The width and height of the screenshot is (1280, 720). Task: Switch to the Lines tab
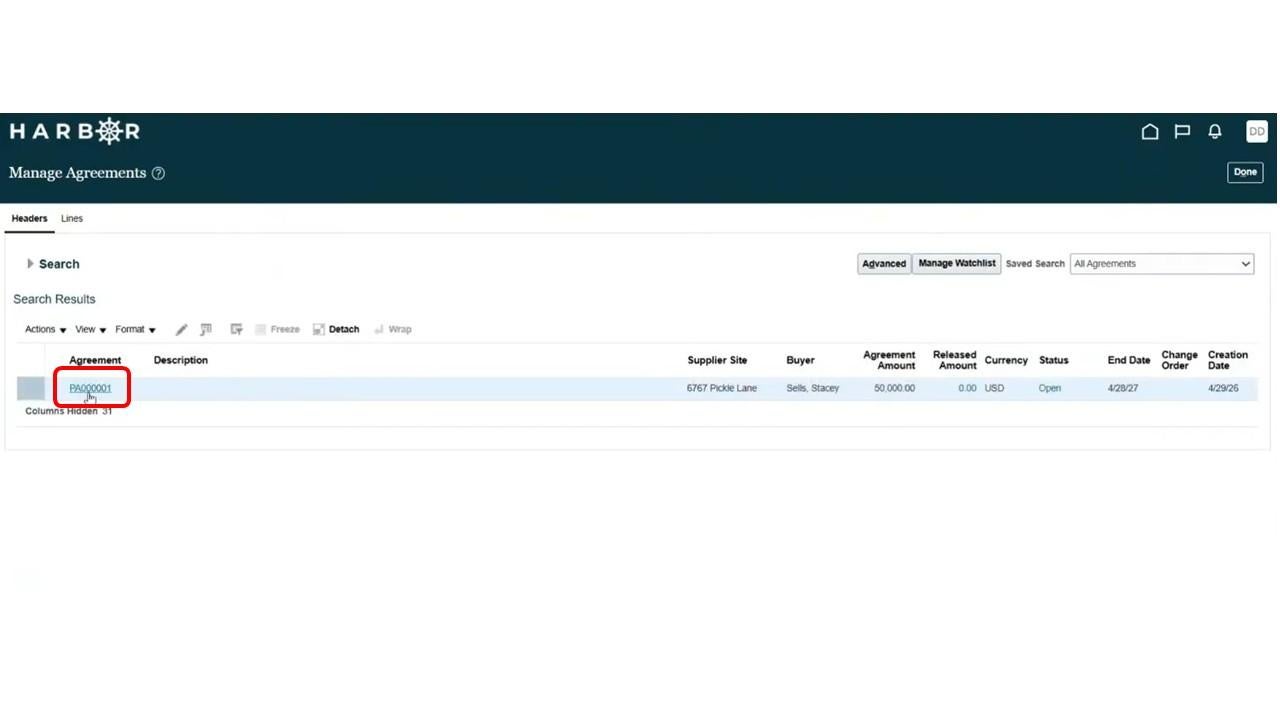(72, 218)
